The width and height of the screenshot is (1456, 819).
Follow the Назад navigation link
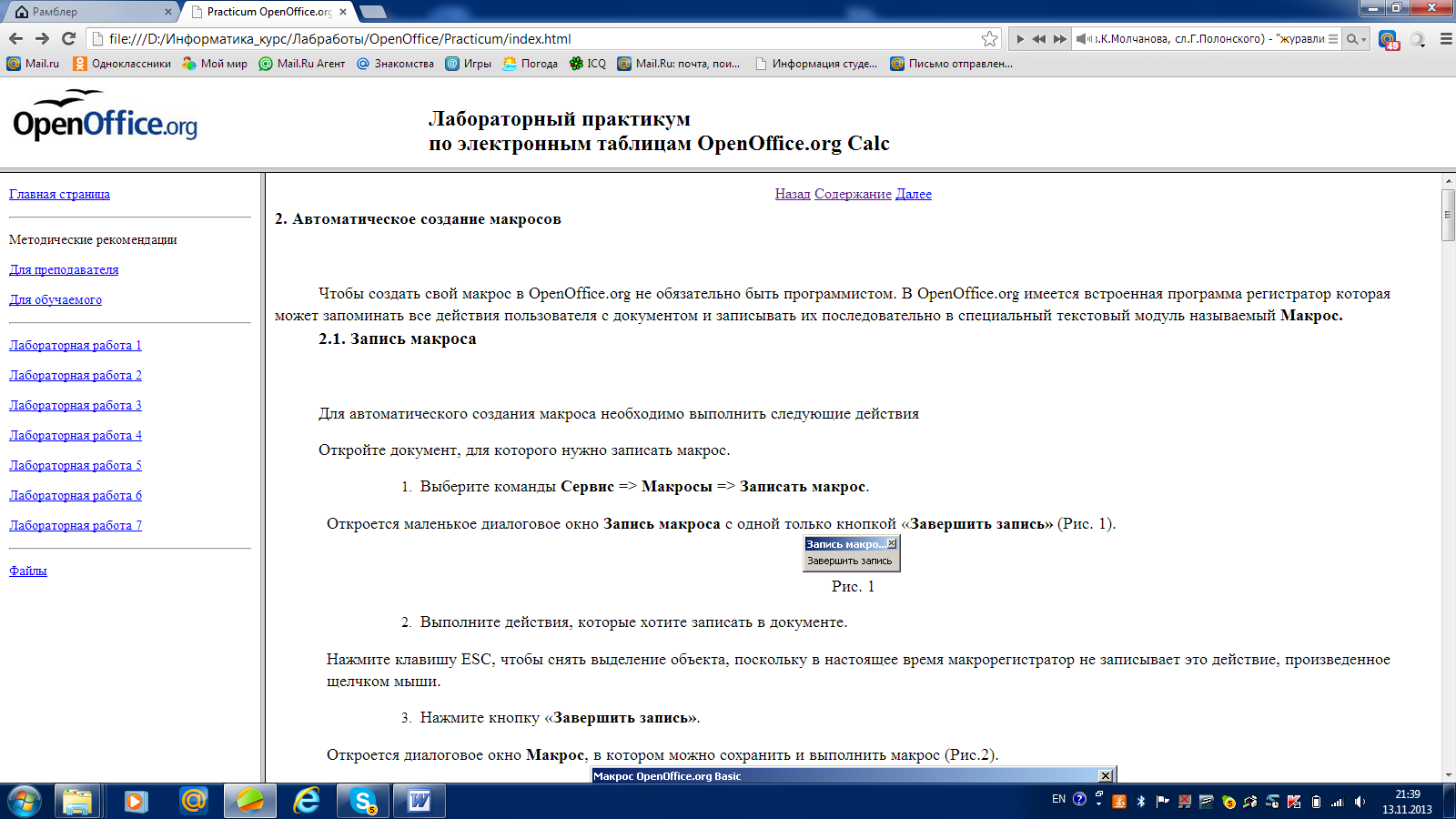click(x=793, y=194)
